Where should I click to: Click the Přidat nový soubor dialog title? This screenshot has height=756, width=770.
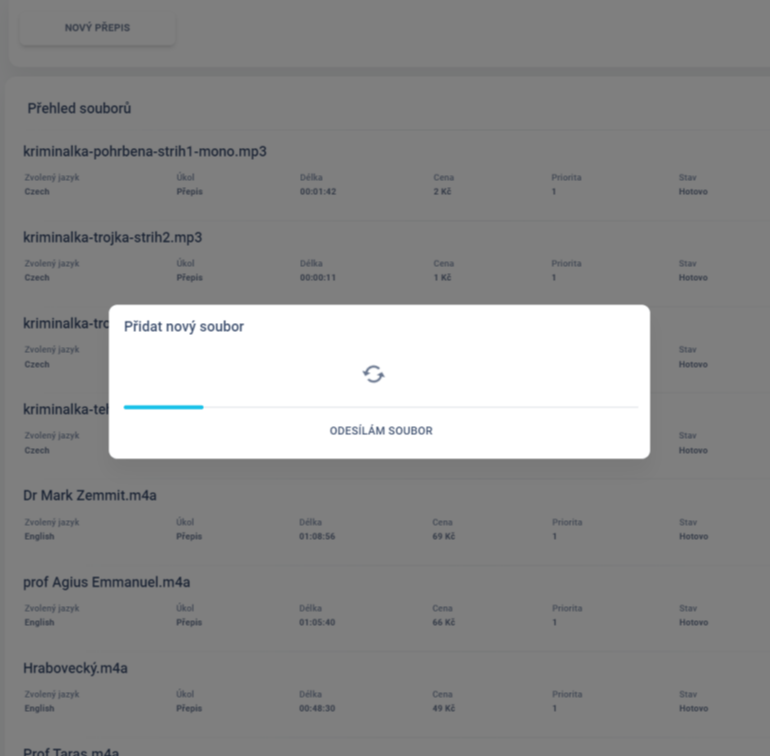pos(184,327)
